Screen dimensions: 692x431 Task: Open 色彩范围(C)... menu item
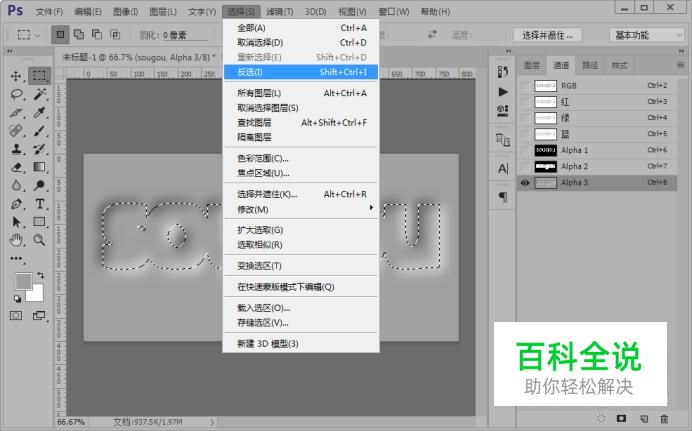coord(301,158)
